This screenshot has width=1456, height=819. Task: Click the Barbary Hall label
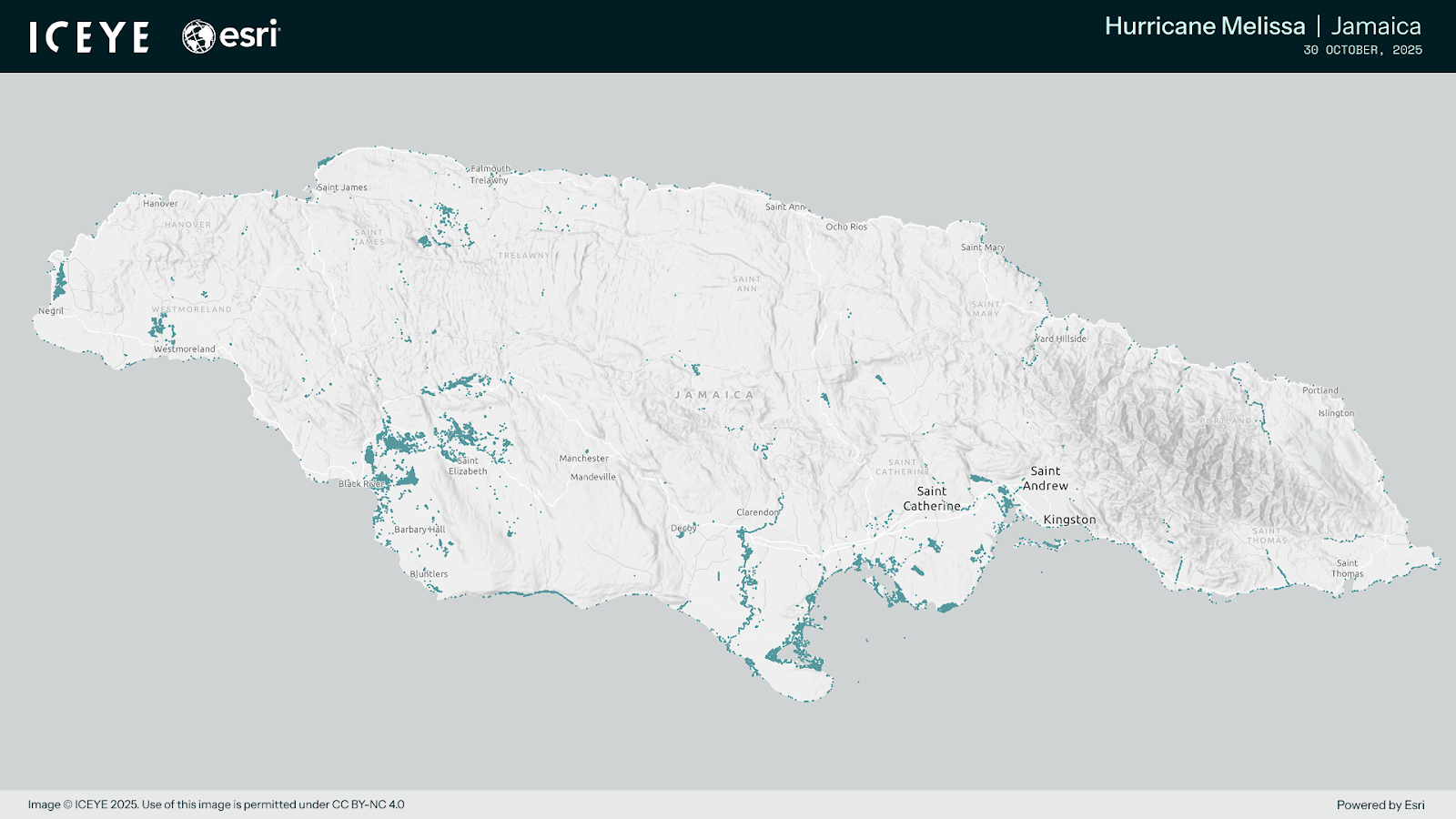(x=420, y=530)
